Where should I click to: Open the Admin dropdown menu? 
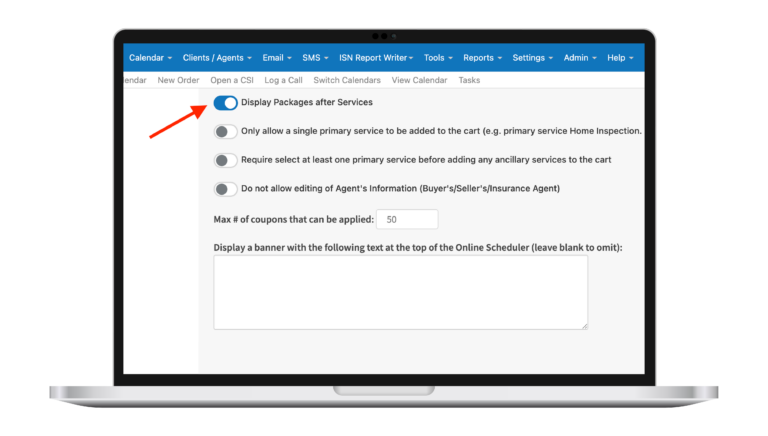tap(580, 58)
